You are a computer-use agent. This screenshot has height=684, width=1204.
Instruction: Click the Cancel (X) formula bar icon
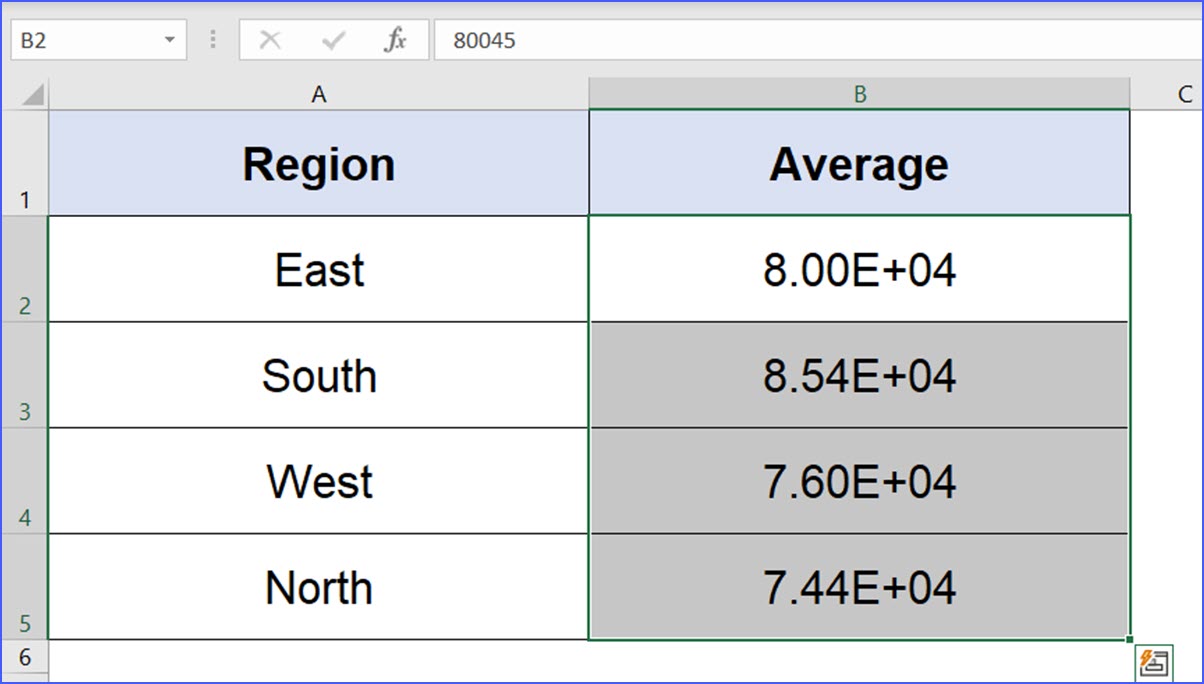point(270,40)
